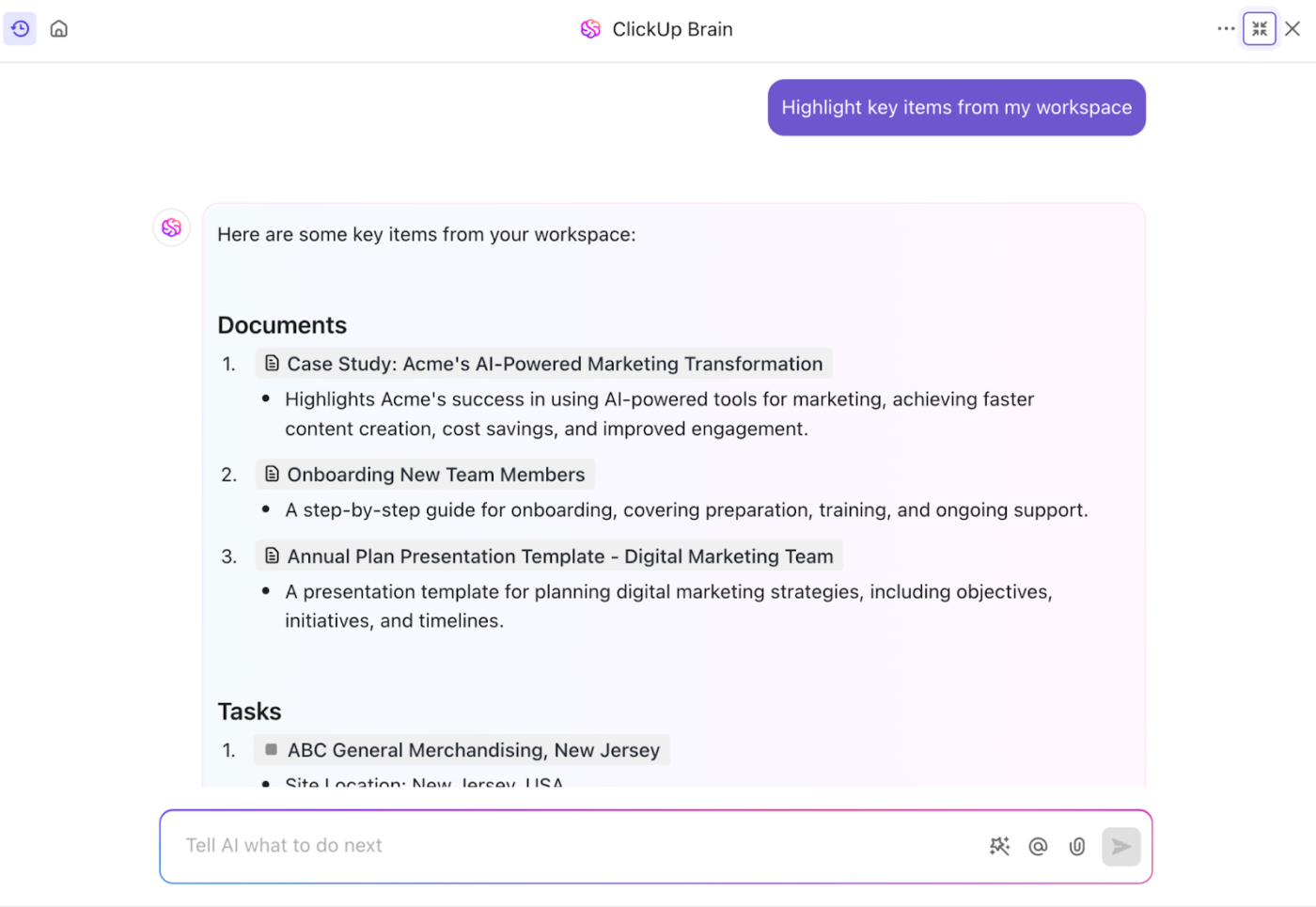Viewport: 1316px width, 907px height.
Task: Open Annual Plan Presentation Template doc
Action: [x=559, y=556]
